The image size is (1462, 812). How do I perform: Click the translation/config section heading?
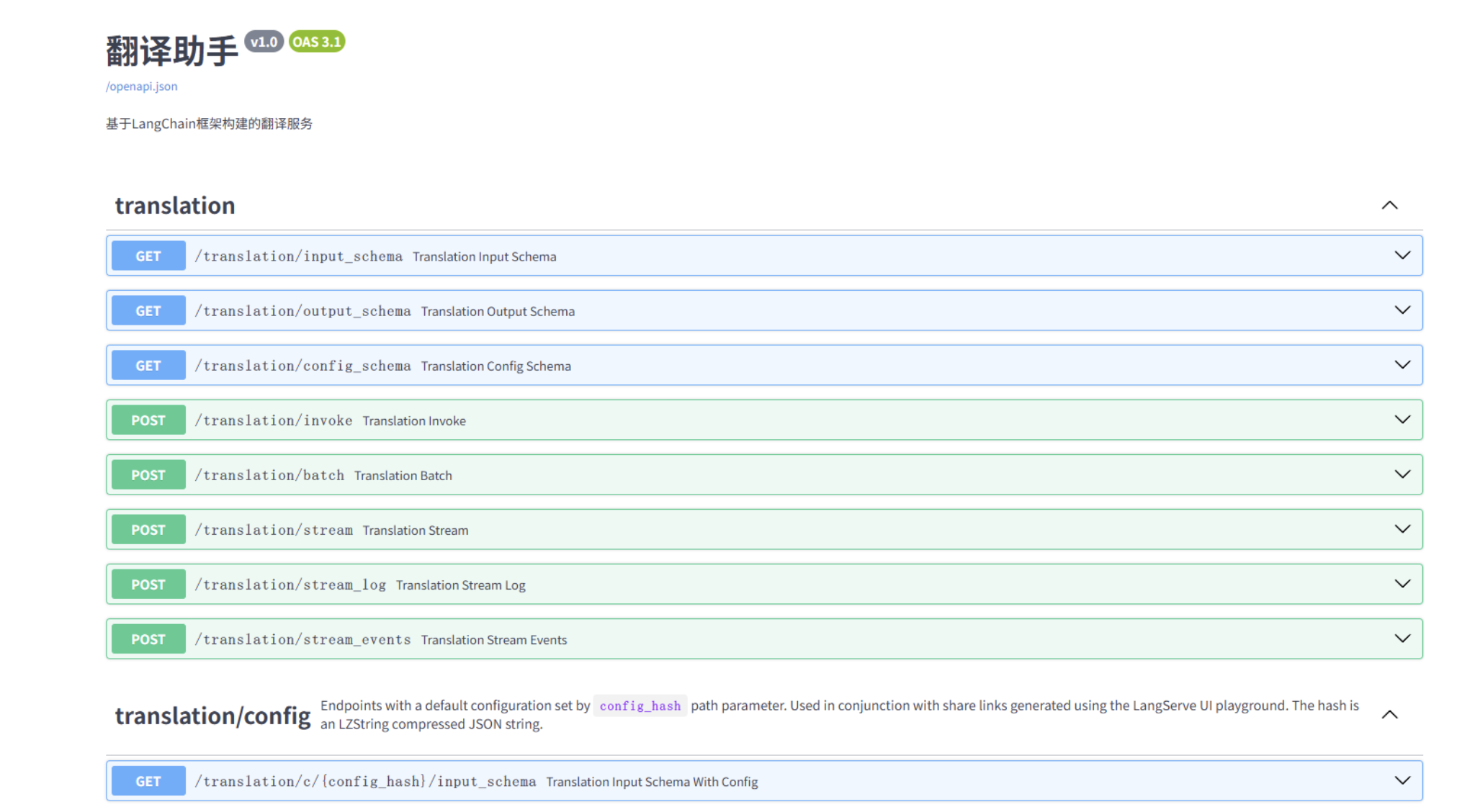pos(212,716)
